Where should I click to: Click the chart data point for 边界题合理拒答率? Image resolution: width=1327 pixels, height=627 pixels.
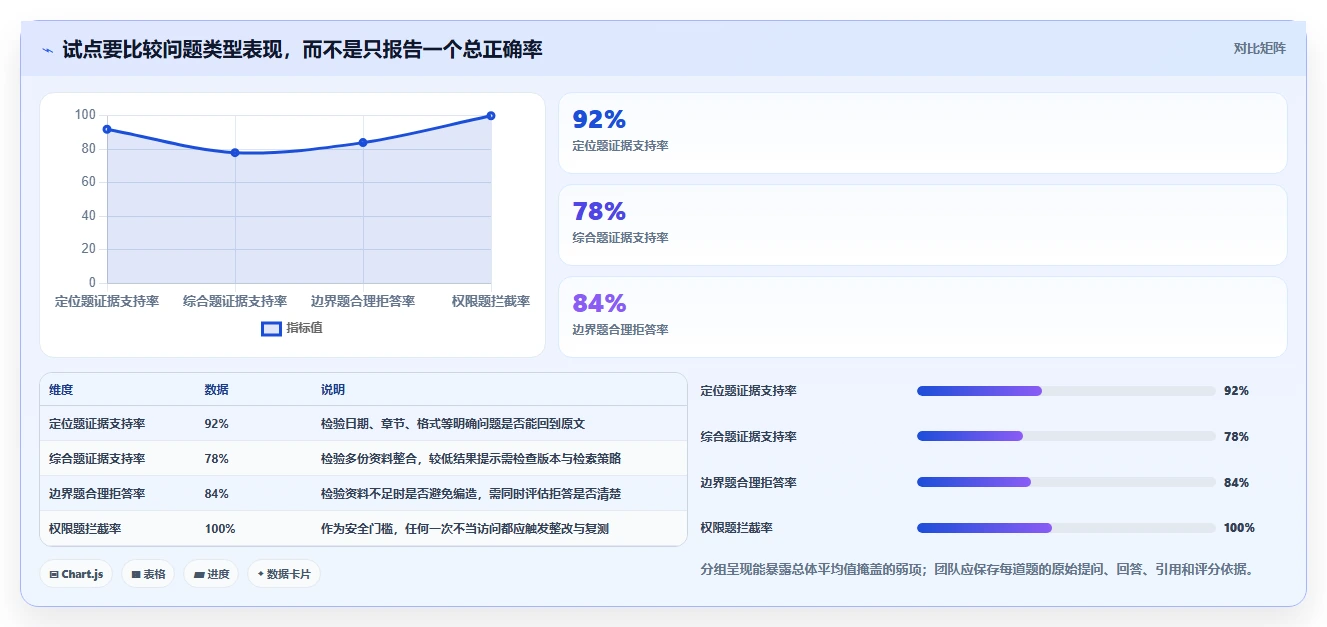[x=363, y=142]
